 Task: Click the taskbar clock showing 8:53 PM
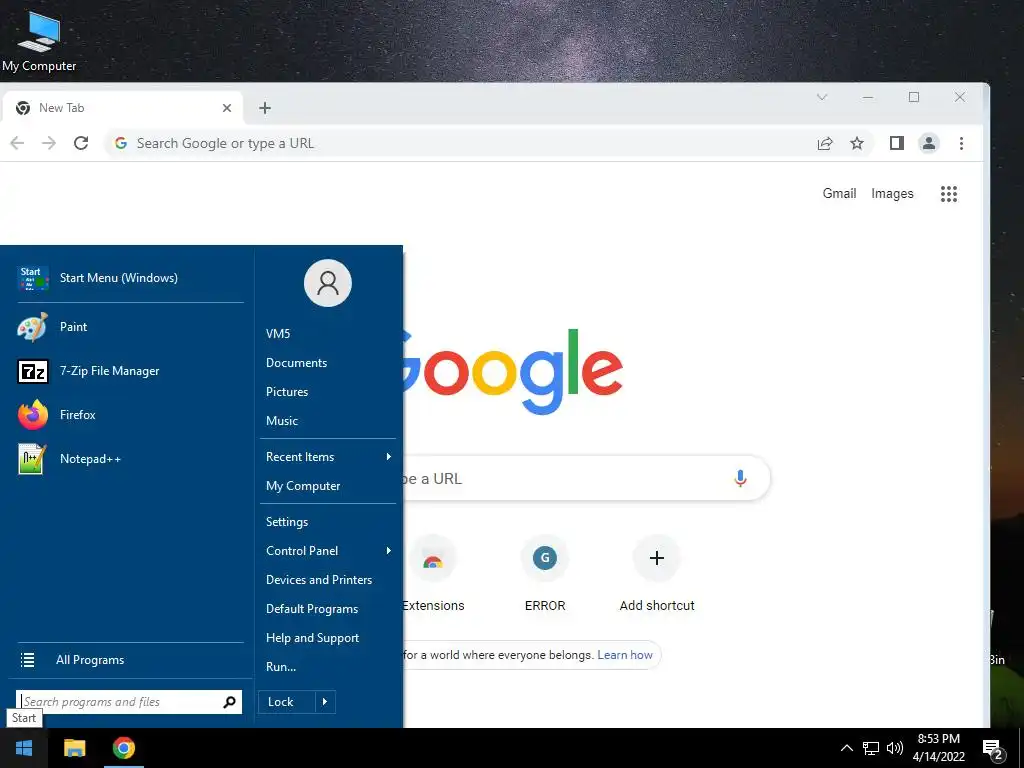938,748
